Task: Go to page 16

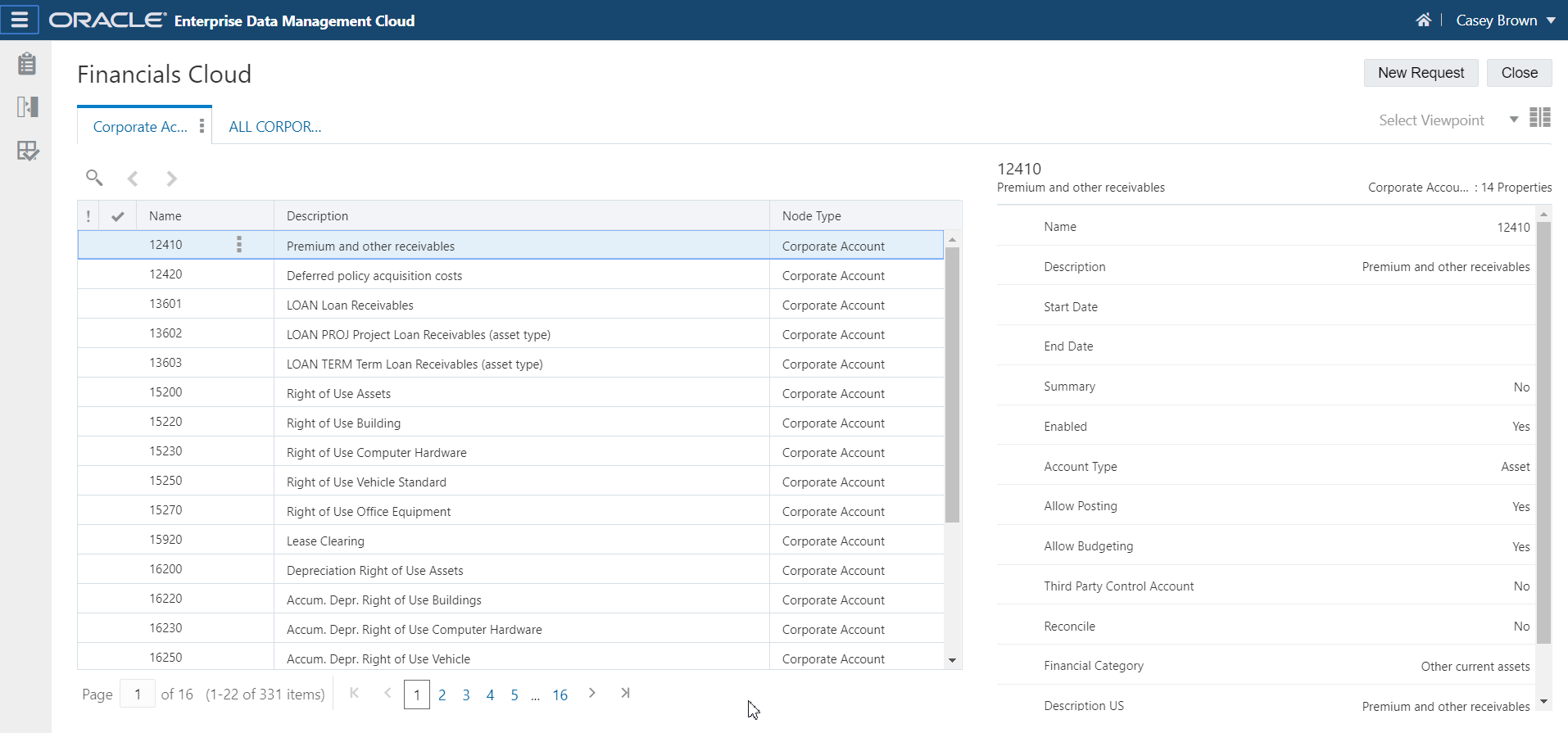Action: tap(560, 695)
